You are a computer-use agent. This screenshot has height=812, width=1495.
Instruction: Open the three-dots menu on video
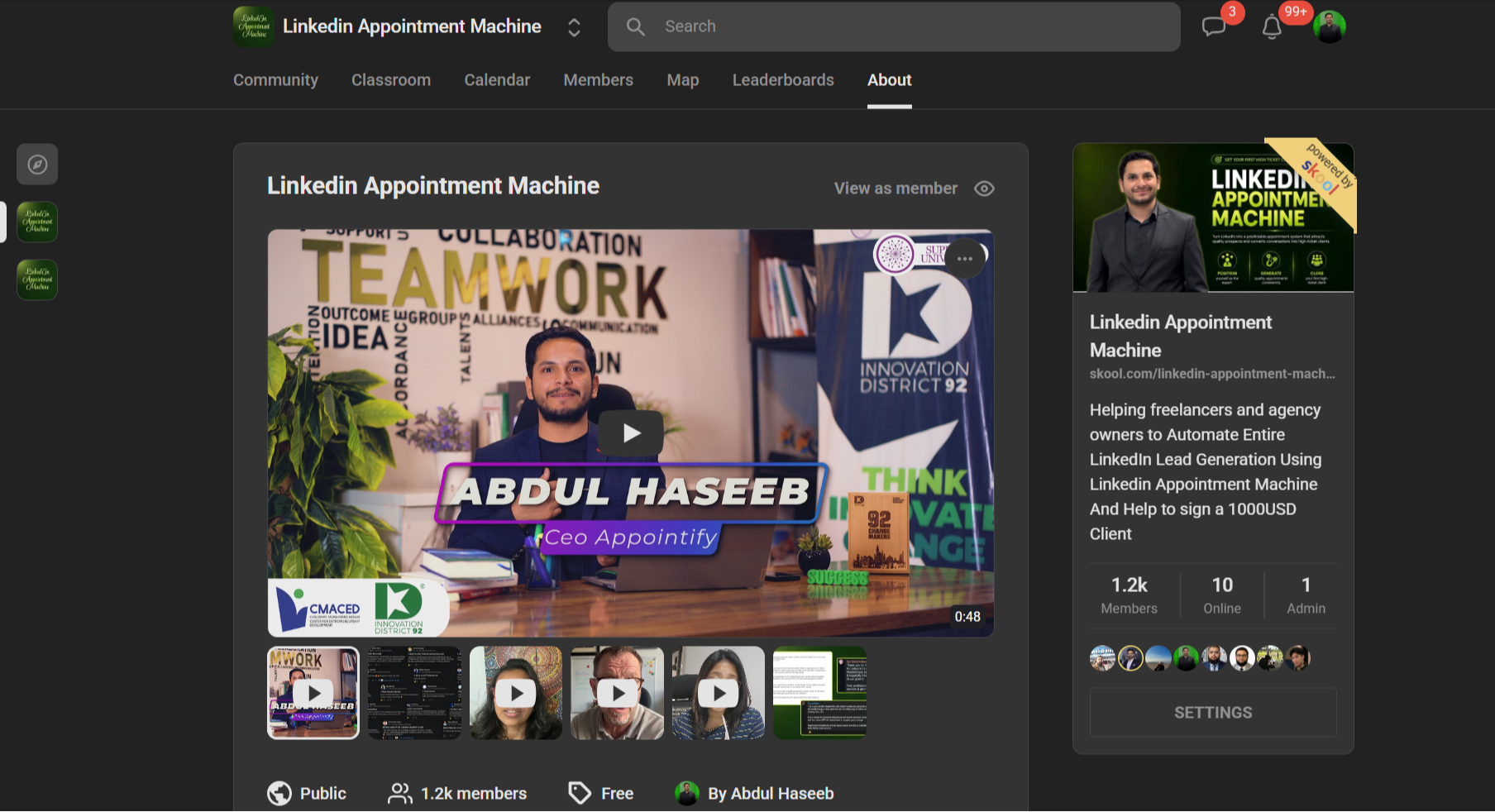pyautogui.click(x=965, y=259)
